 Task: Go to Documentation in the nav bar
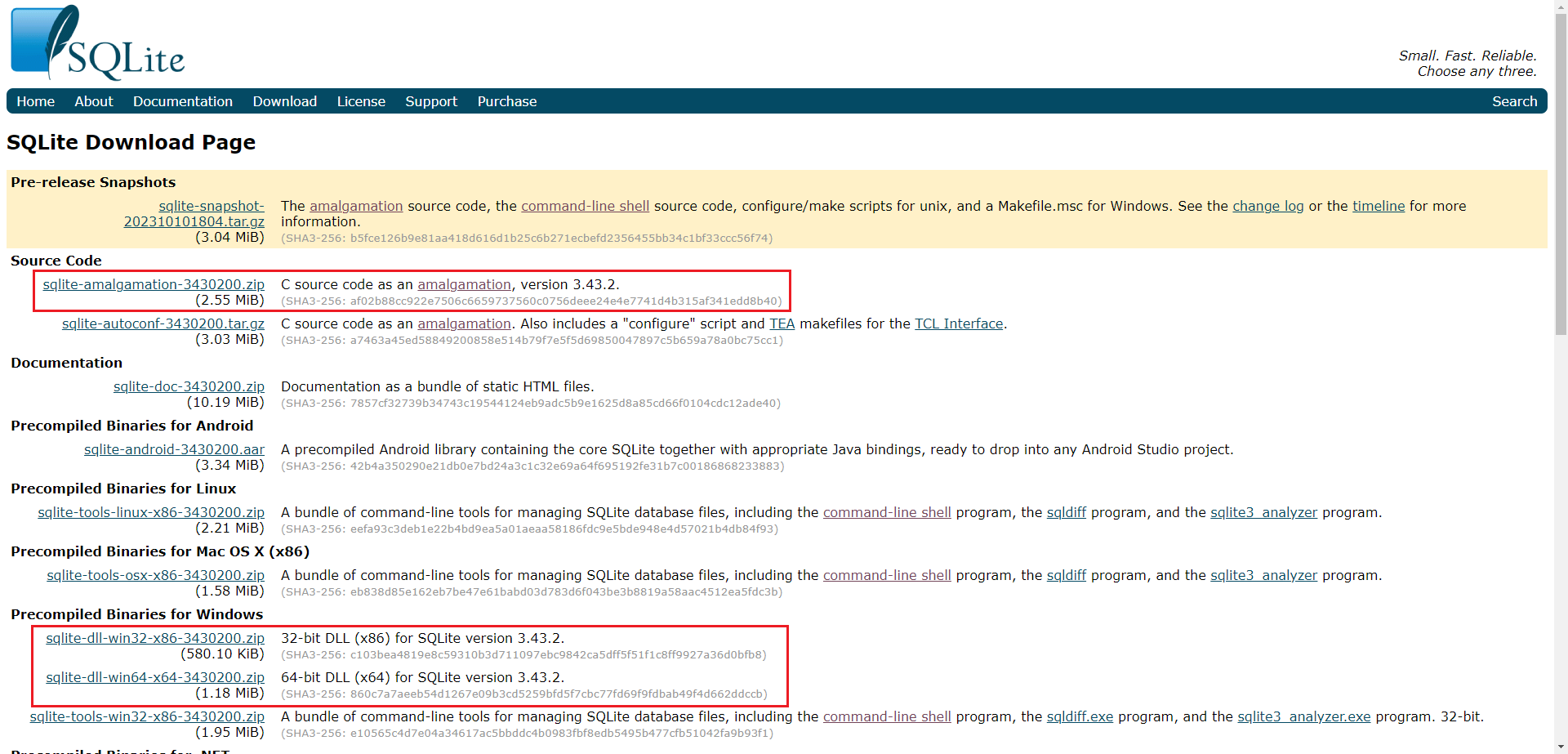pos(183,101)
